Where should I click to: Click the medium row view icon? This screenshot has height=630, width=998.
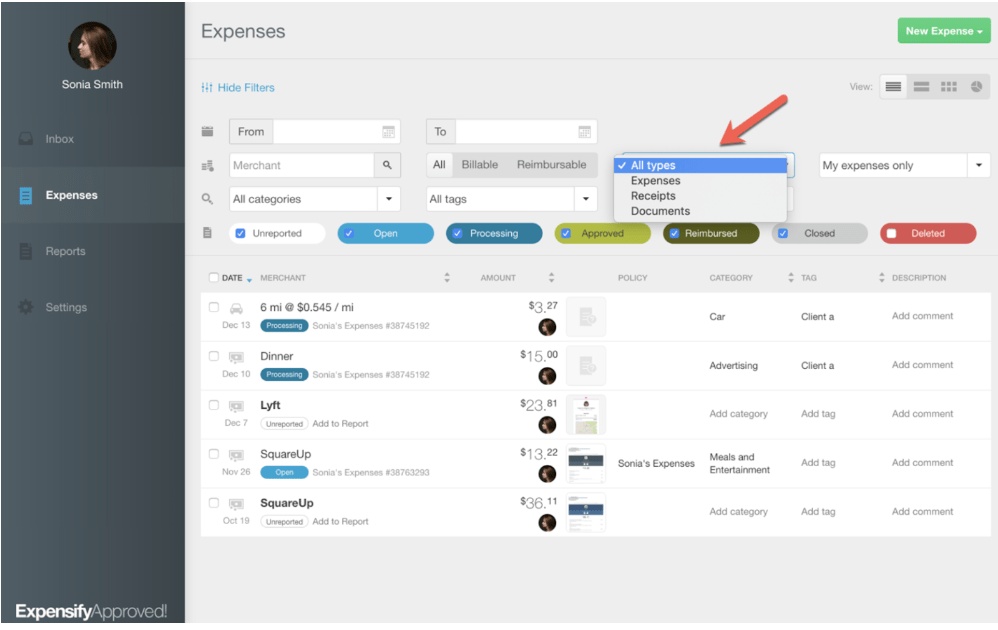coord(921,87)
